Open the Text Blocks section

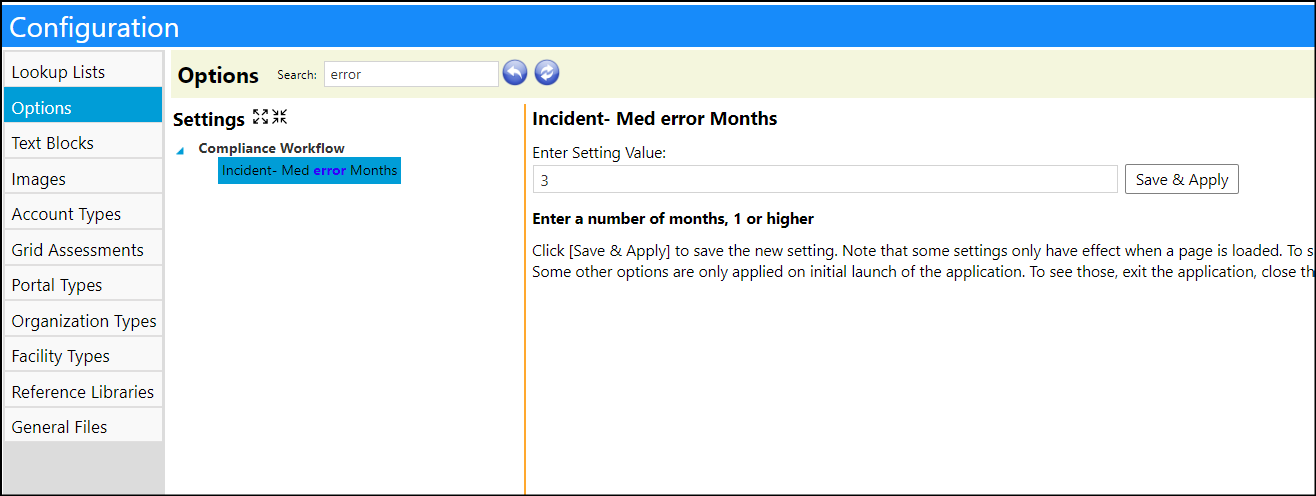point(83,143)
